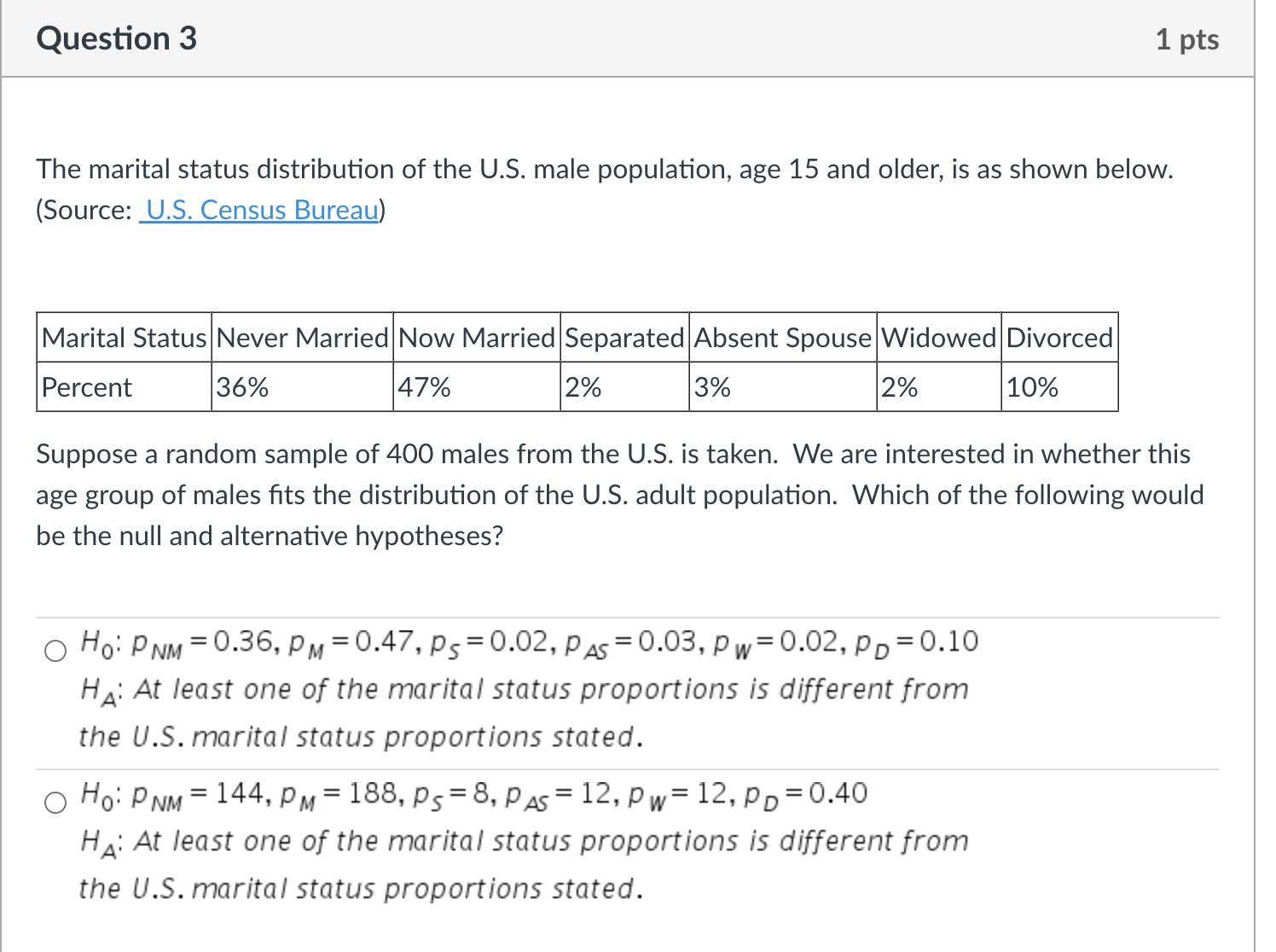The image size is (1276, 952).
Task: Click the Widowed column header
Action: coord(937,338)
